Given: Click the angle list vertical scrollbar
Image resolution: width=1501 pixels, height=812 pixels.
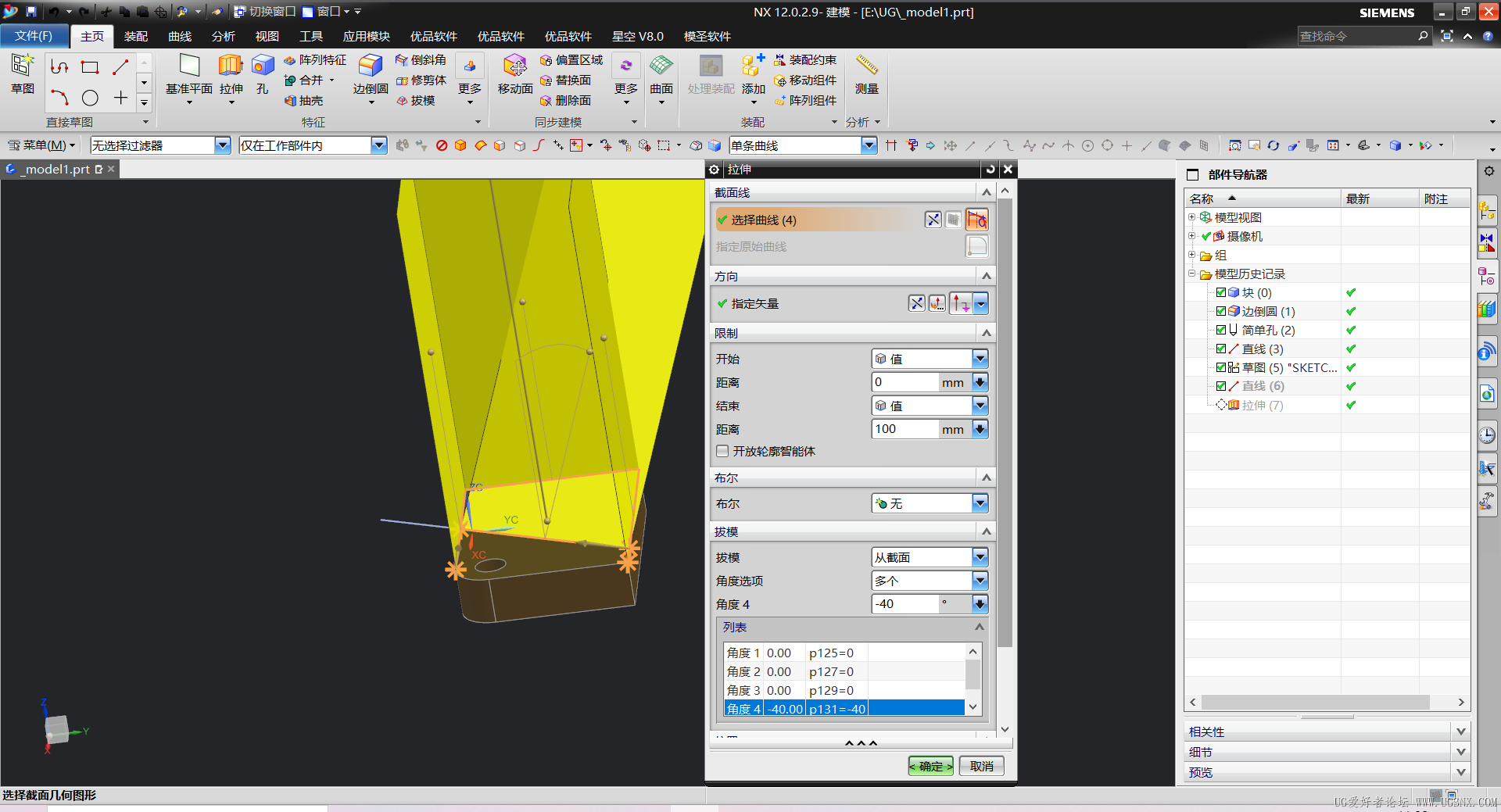Looking at the screenshot, I should [x=973, y=674].
